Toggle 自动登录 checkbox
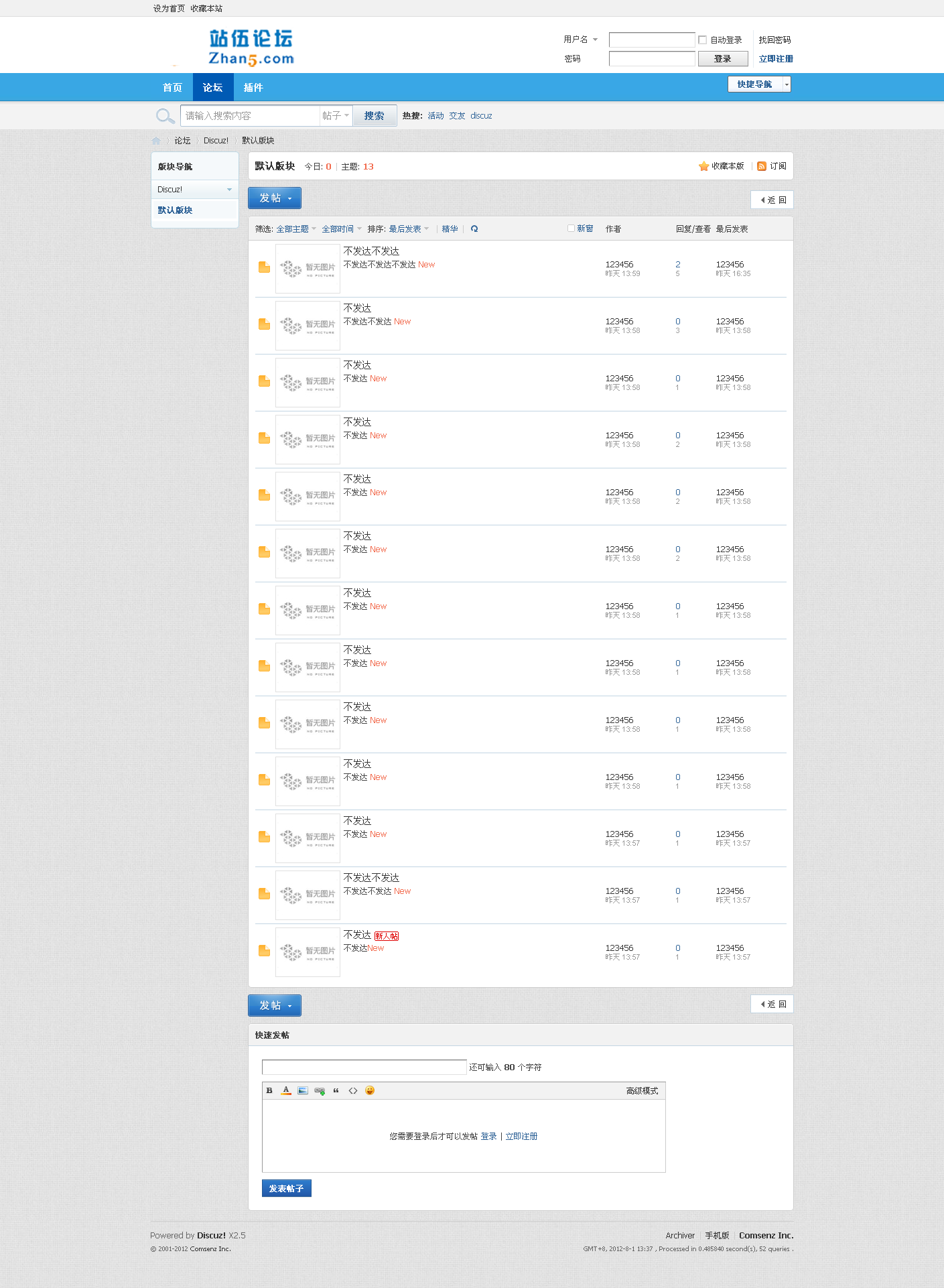 [x=703, y=40]
